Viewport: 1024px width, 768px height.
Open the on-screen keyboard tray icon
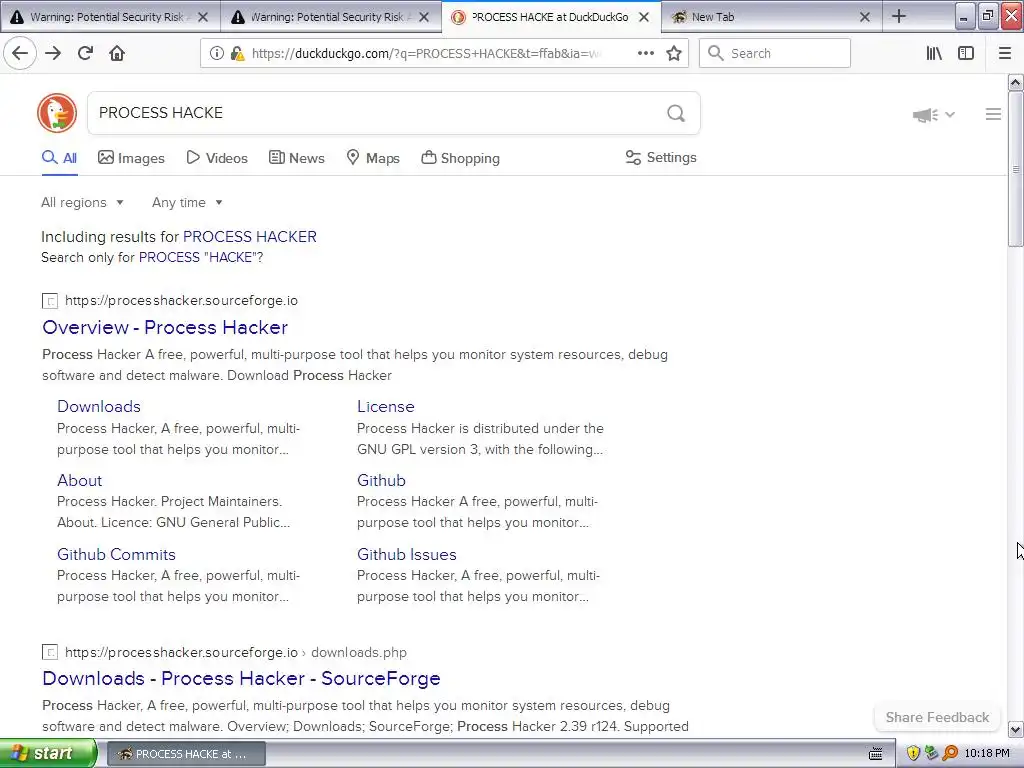(x=876, y=754)
